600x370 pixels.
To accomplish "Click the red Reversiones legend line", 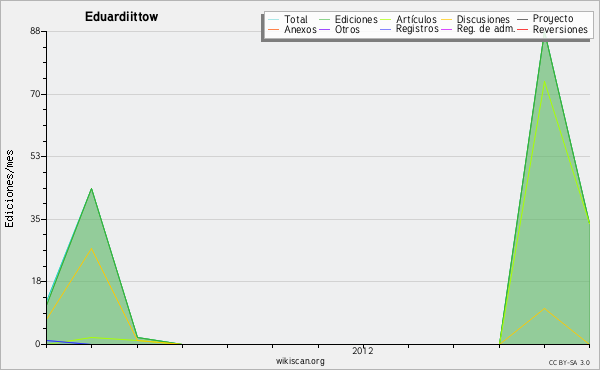I will point(522,29).
